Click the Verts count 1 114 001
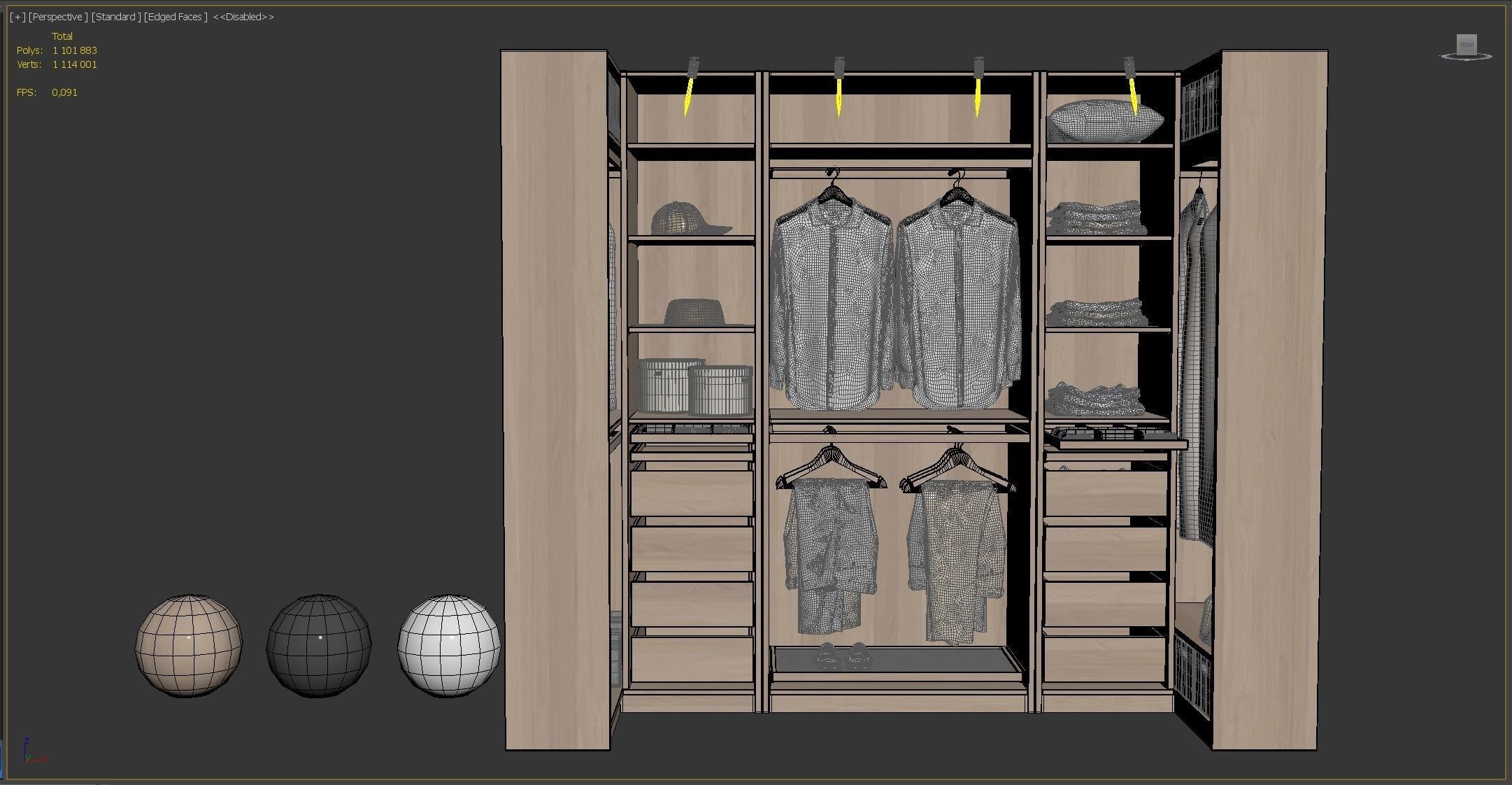This screenshot has width=1512, height=785. pos(75,64)
